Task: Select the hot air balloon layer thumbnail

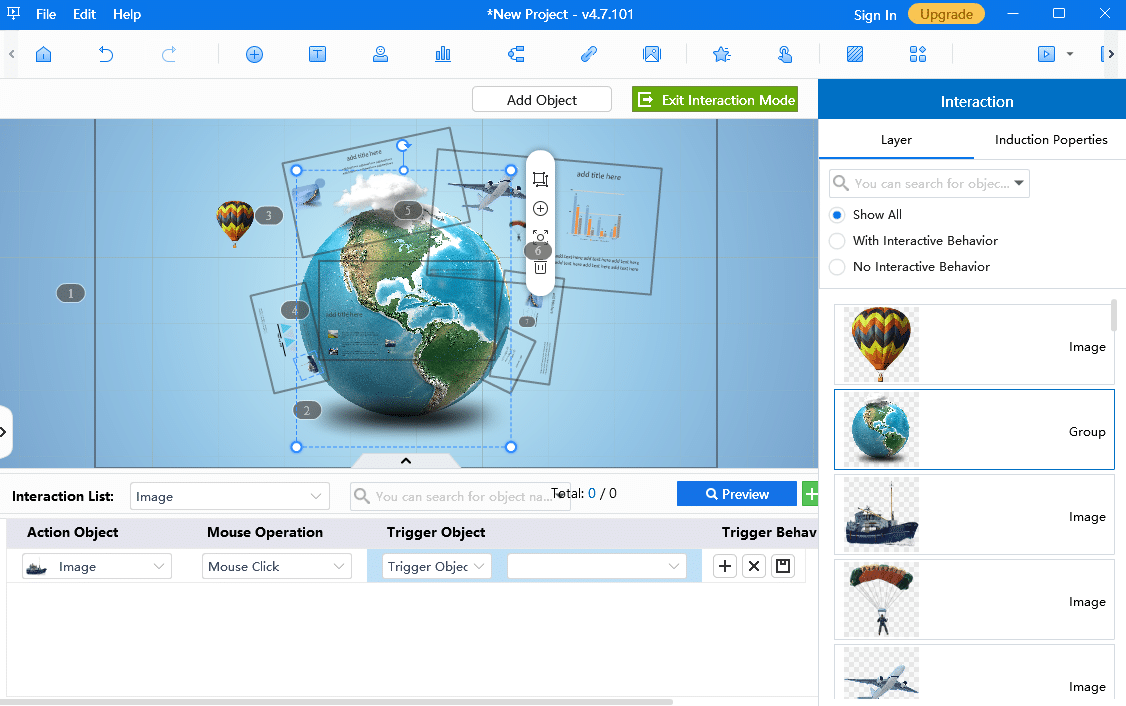Action: [879, 345]
